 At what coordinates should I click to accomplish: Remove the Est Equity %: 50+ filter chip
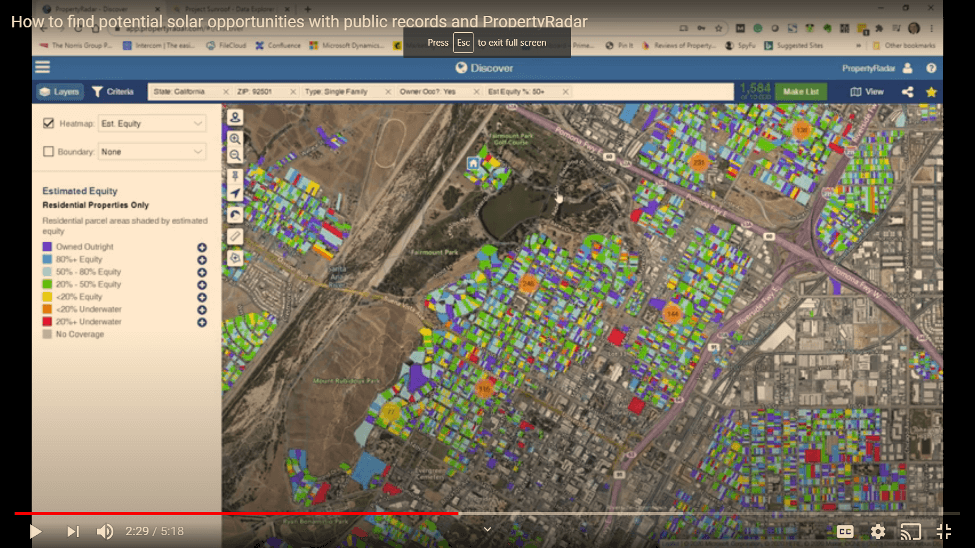tap(565, 92)
